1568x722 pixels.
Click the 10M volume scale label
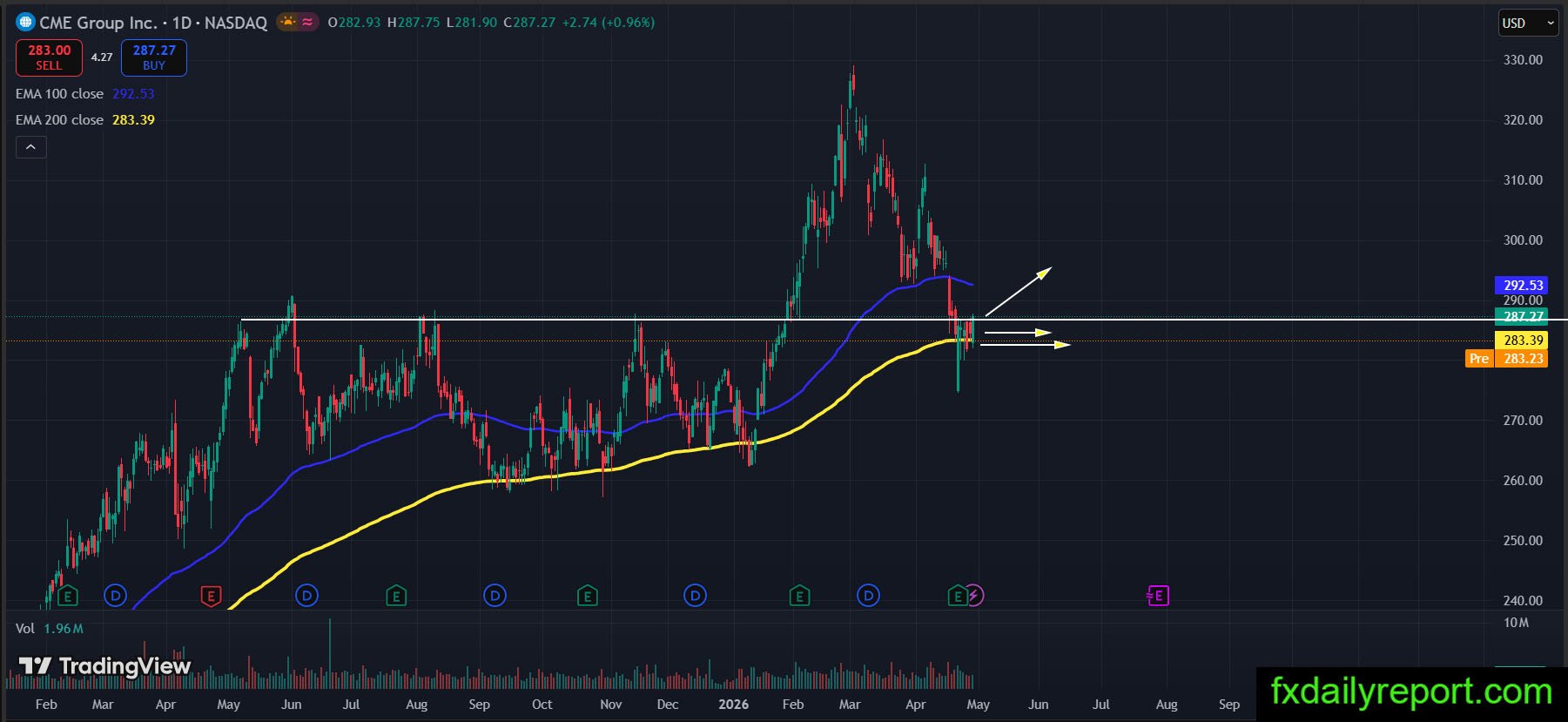coord(1516,623)
